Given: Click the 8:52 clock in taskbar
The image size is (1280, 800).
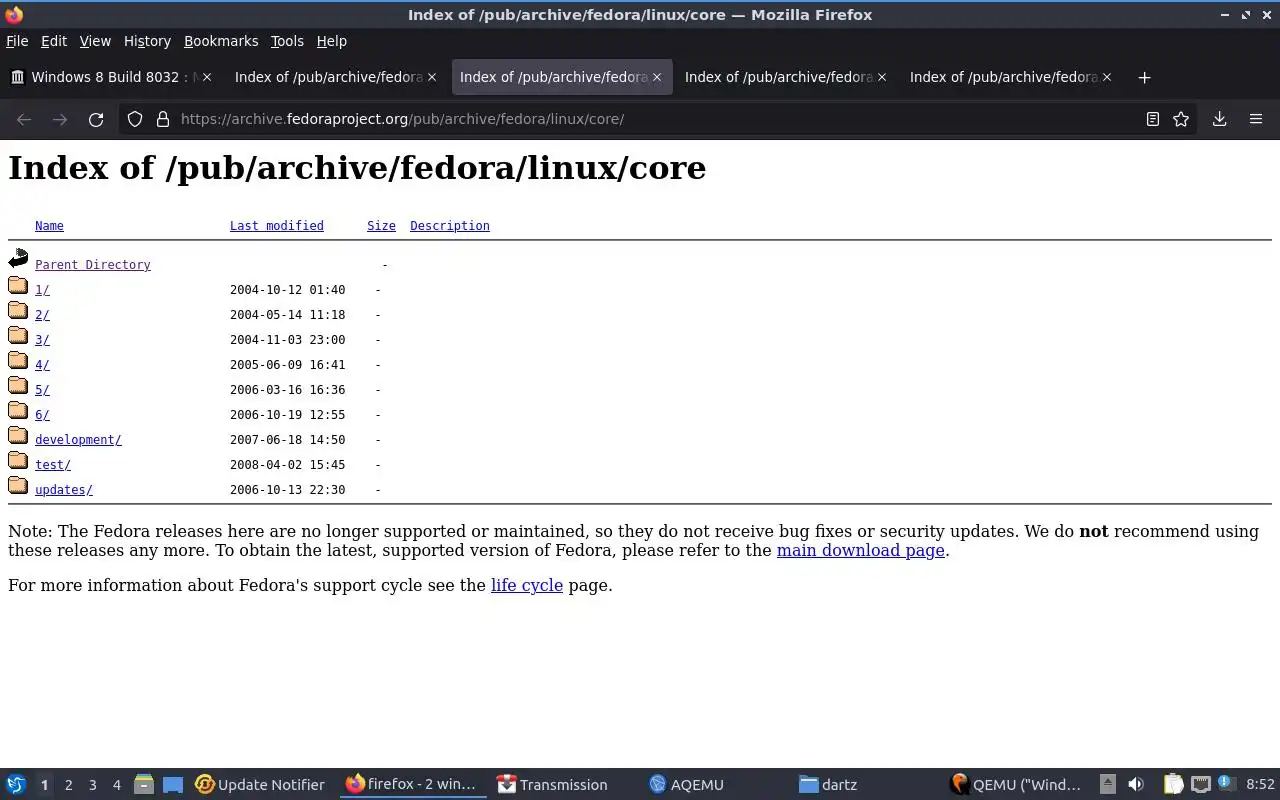Looking at the screenshot, I should [x=1260, y=785].
